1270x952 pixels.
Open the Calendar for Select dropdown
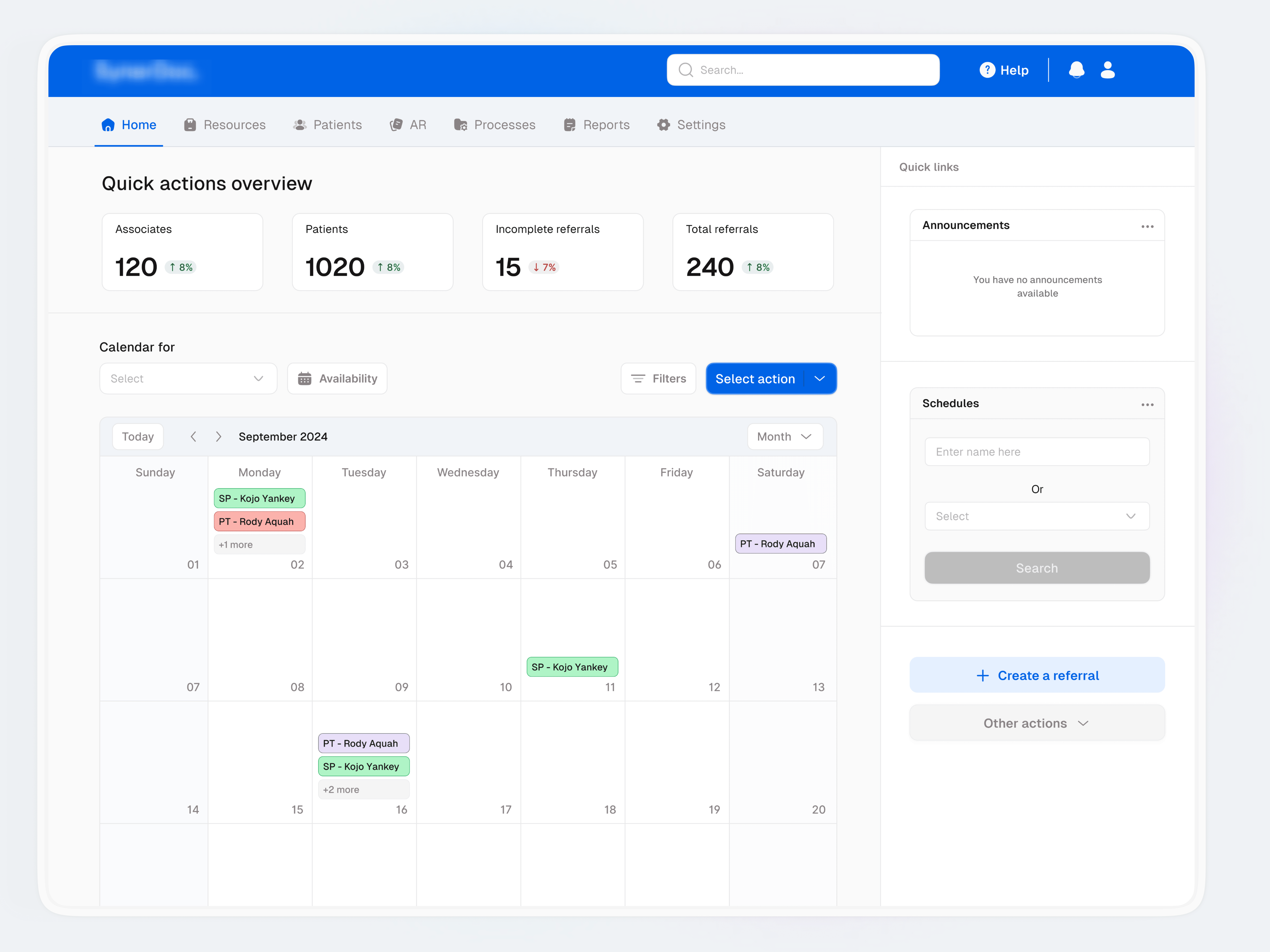pyautogui.click(x=188, y=379)
